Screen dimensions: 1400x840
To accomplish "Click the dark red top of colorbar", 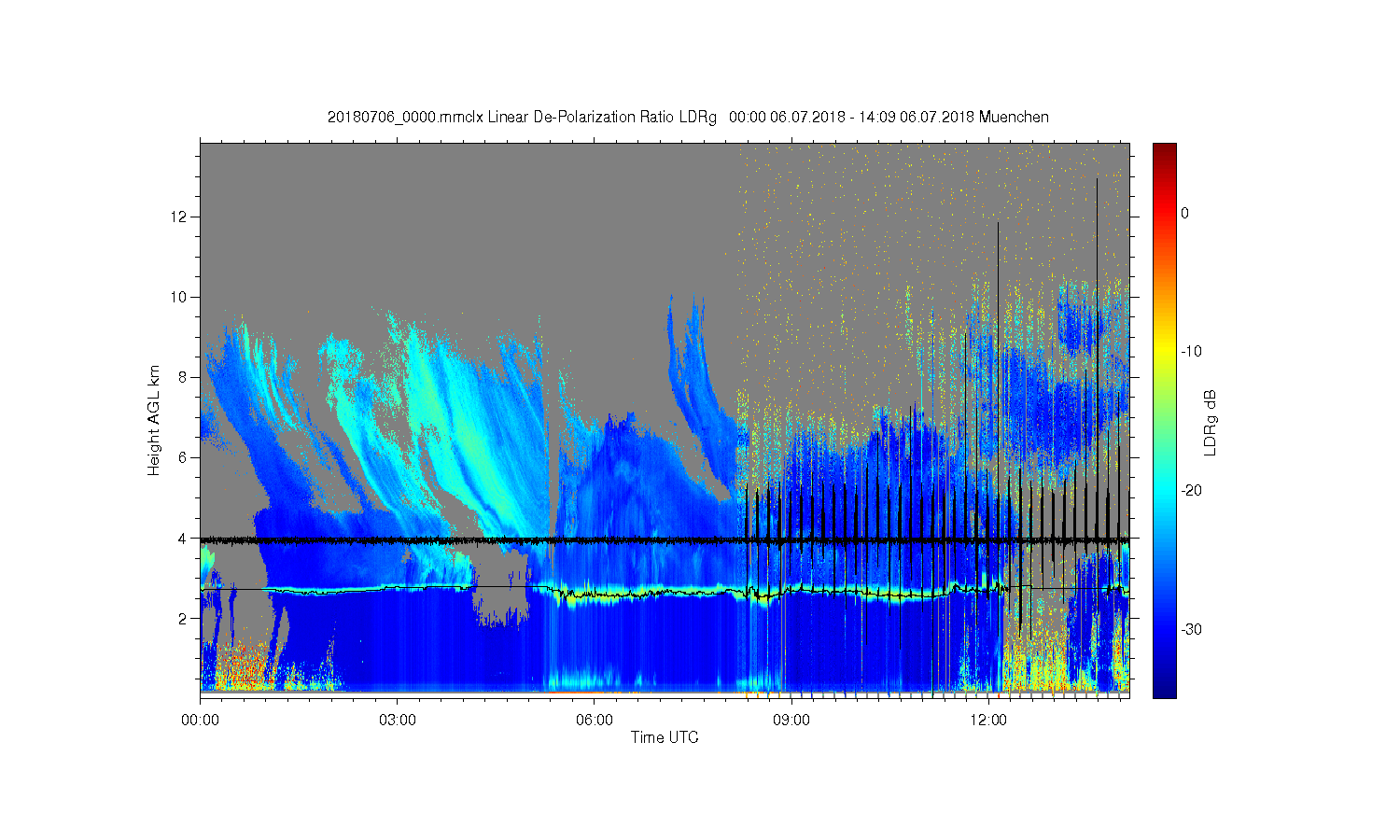I will tap(1164, 149).
